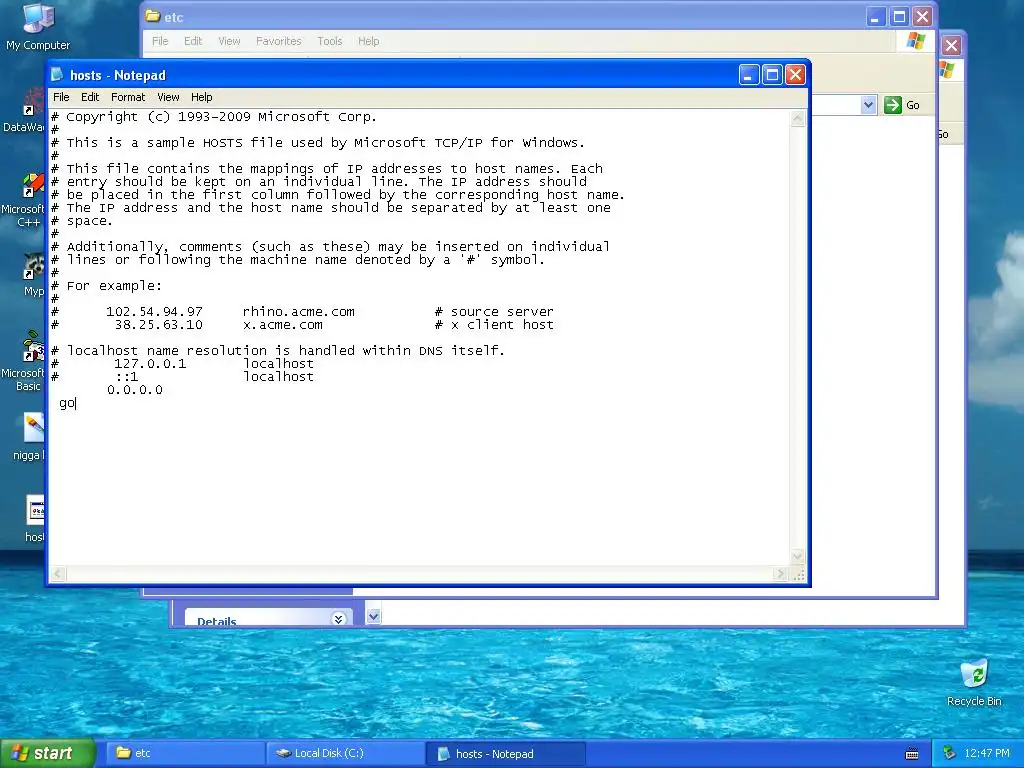Select the Microsoft C++ desktop shortcut
The image size is (1024, 768).
23,200
